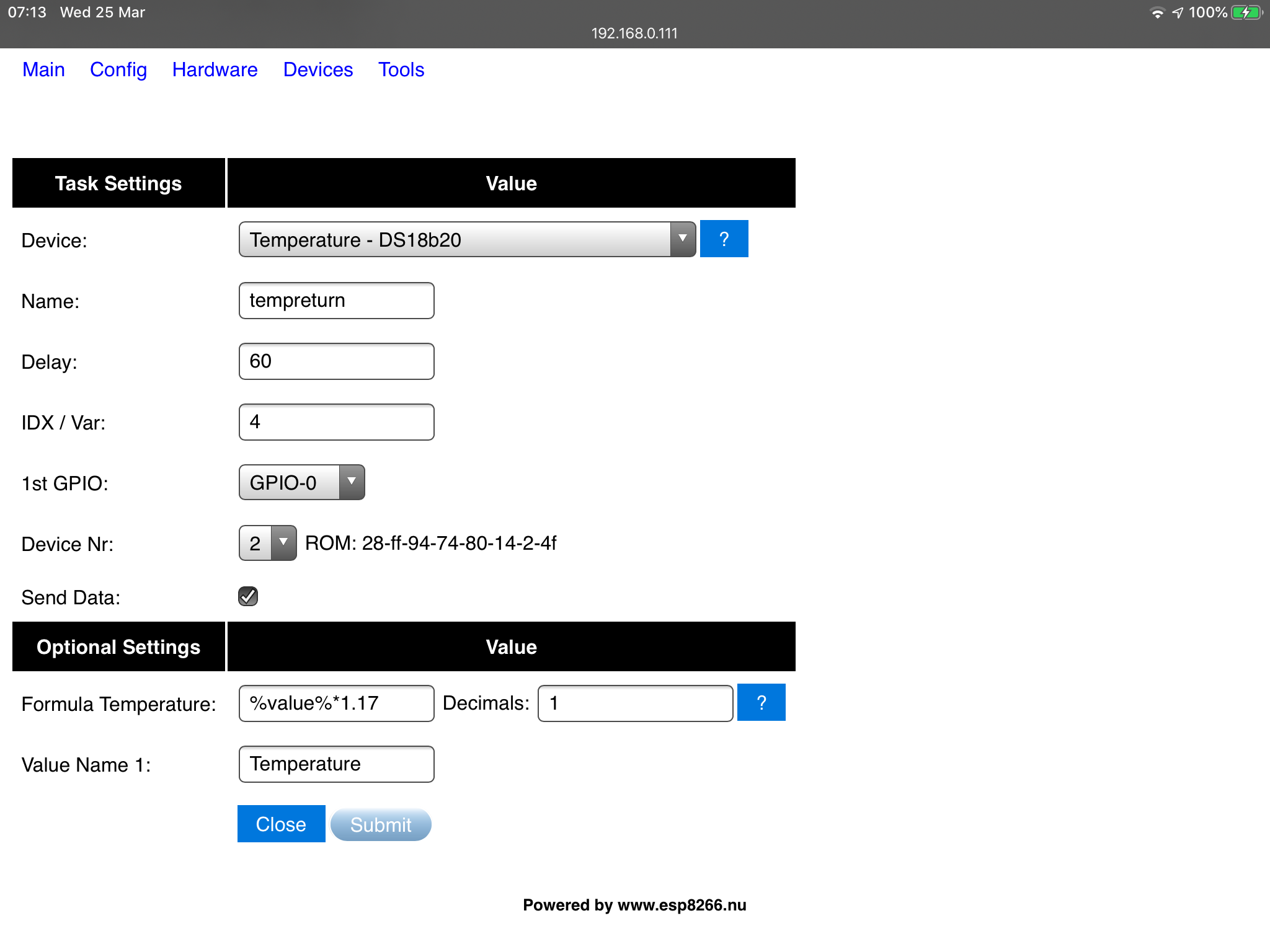This screenshot has height=952, width=1270.
Task: Tap the battery icon in status bar
Action: point(1246,12)
